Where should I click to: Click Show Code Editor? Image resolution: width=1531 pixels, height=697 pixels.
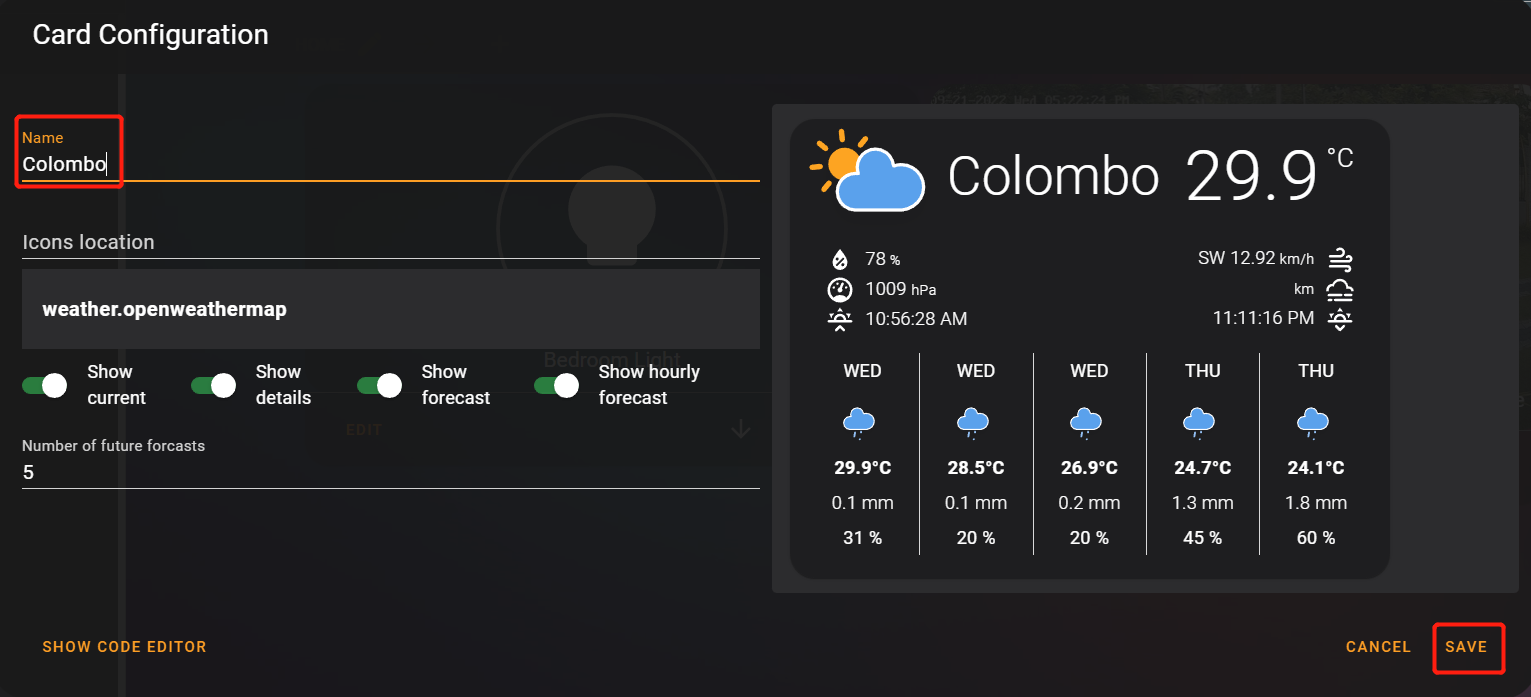click(124, 647)
